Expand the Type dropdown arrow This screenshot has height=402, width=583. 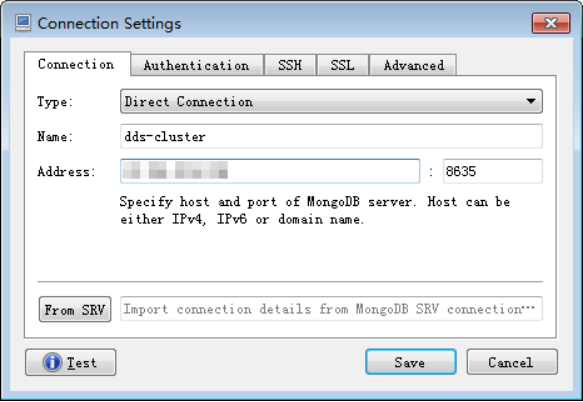(531, 101)
